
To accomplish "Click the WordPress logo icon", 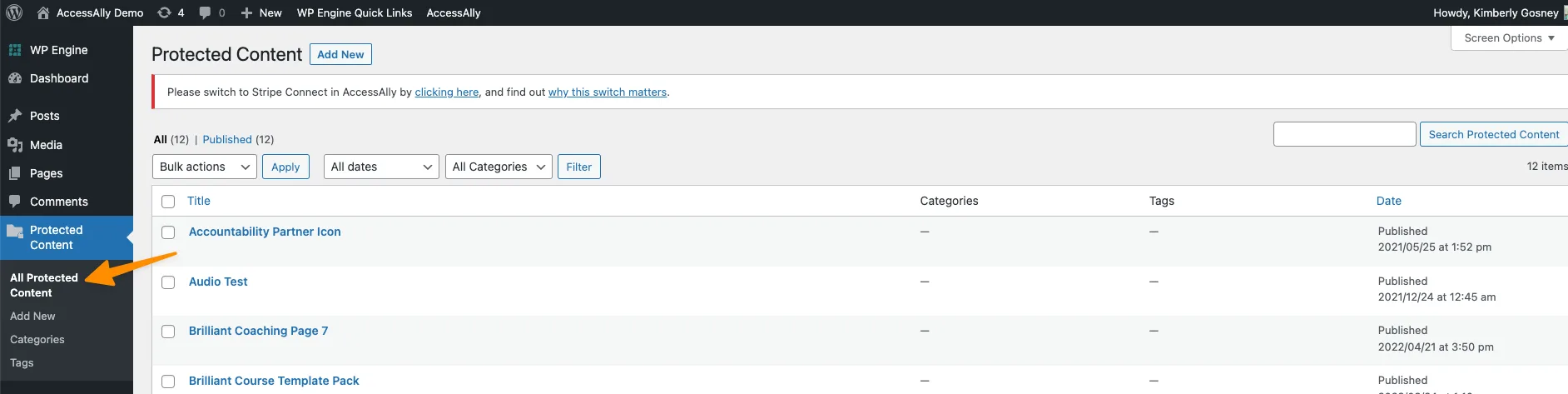I will 14,12.
